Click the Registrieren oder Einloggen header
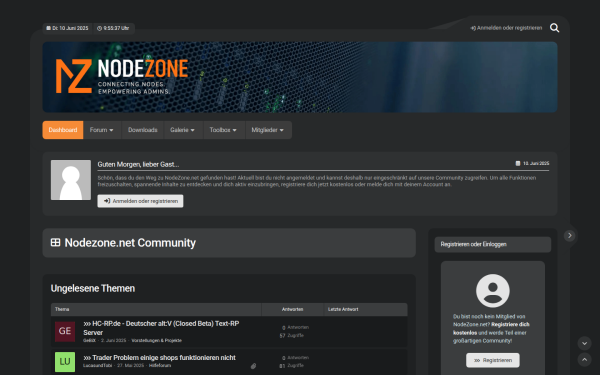This screenshot has width=600, height=375. pos(493,244)
